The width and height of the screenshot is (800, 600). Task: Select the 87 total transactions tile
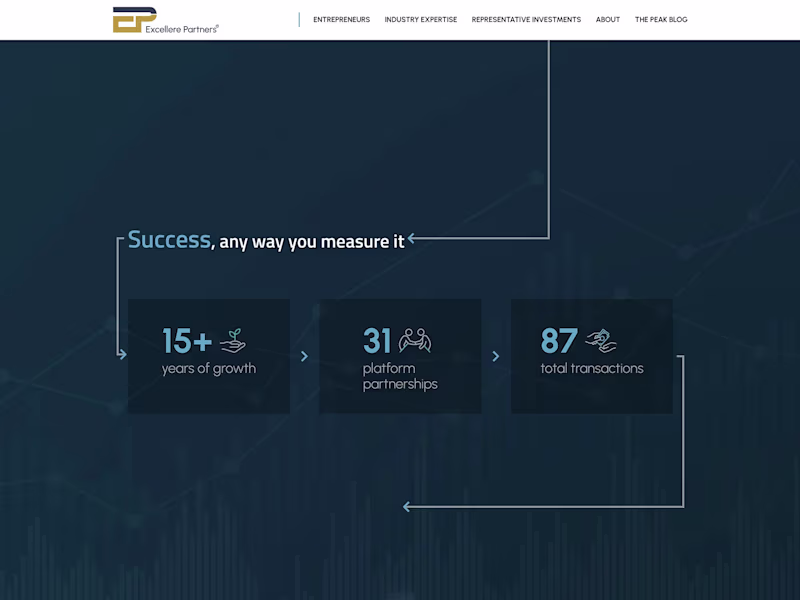click(591, 356)
